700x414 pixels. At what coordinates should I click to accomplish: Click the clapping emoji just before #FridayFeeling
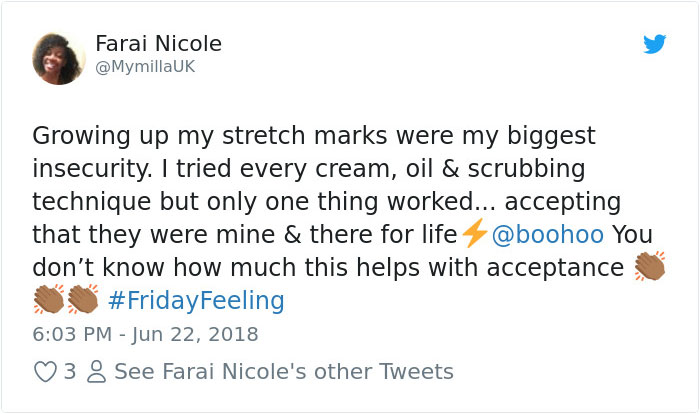coord(83,300)
